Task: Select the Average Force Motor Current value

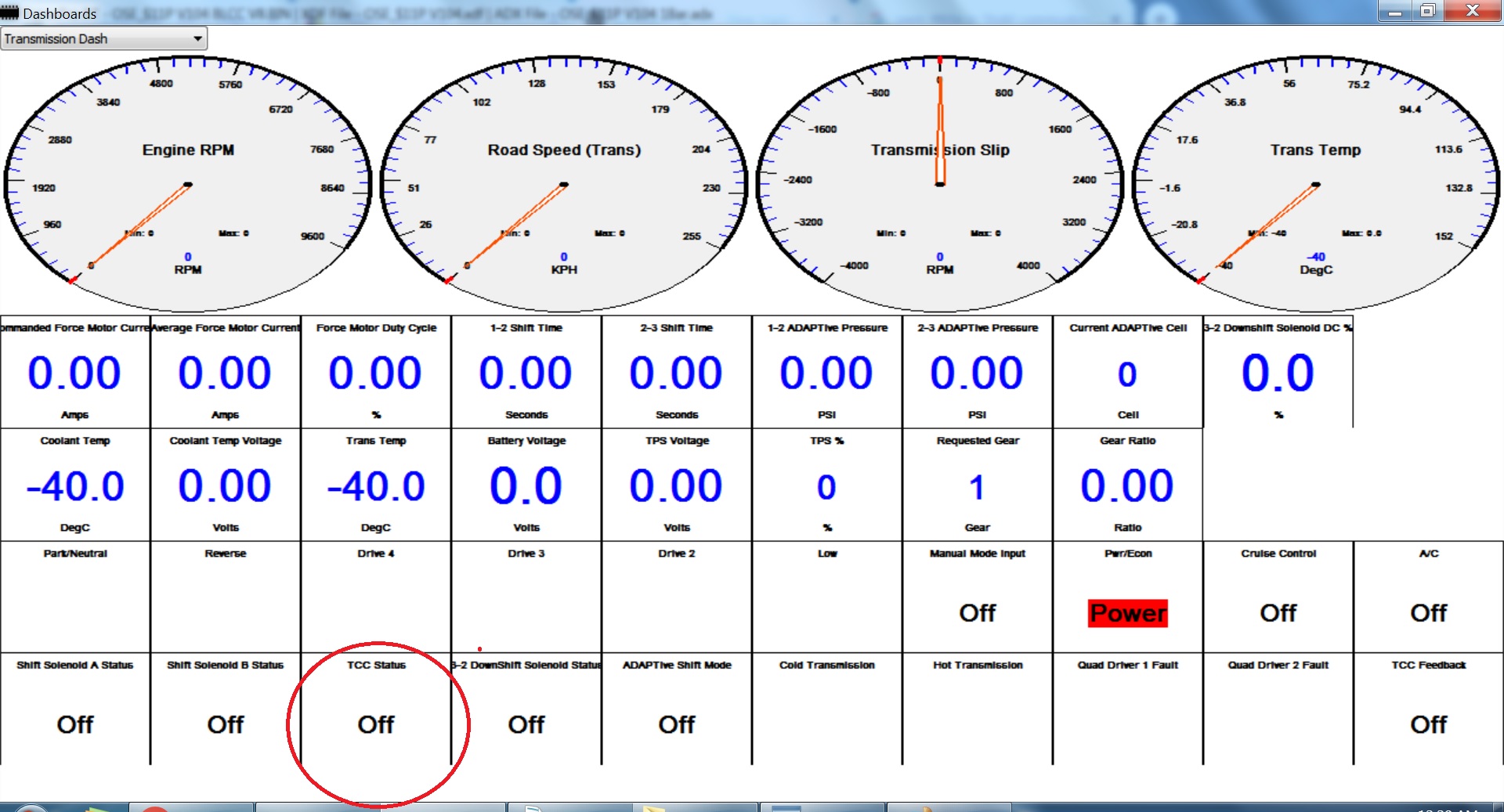Action: (x=225, y=373)
